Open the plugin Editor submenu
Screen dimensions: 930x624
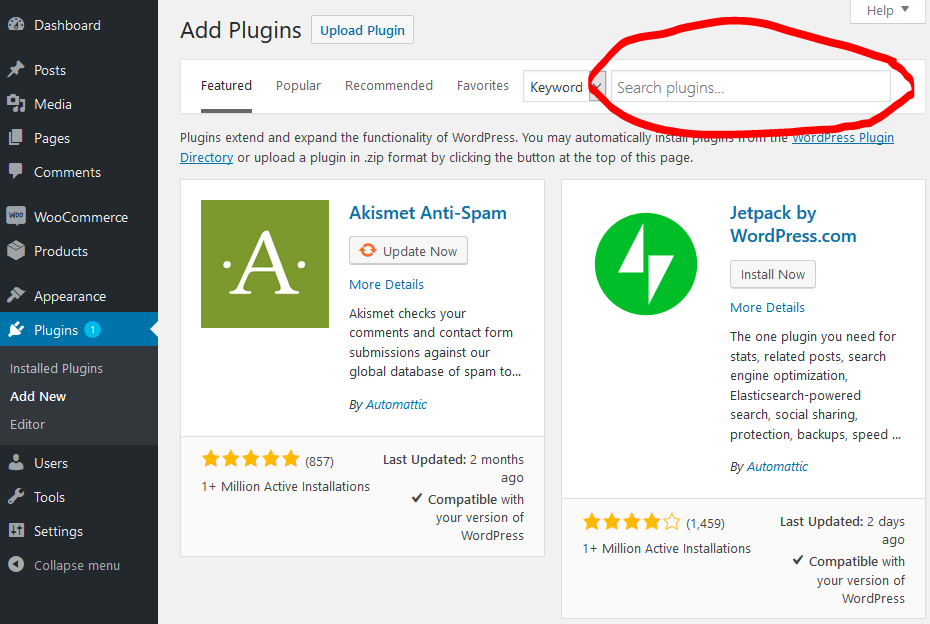[27, 424]
